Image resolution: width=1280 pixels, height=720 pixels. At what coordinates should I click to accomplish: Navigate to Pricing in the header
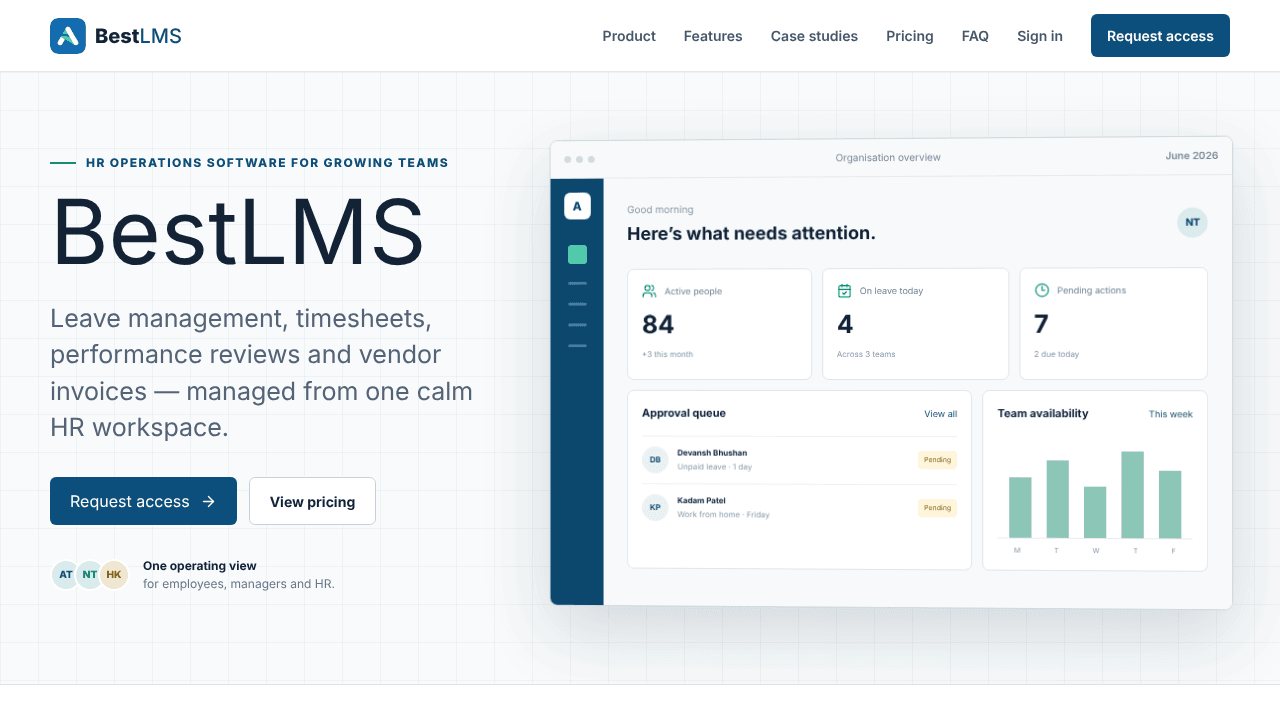pos(910,36)
